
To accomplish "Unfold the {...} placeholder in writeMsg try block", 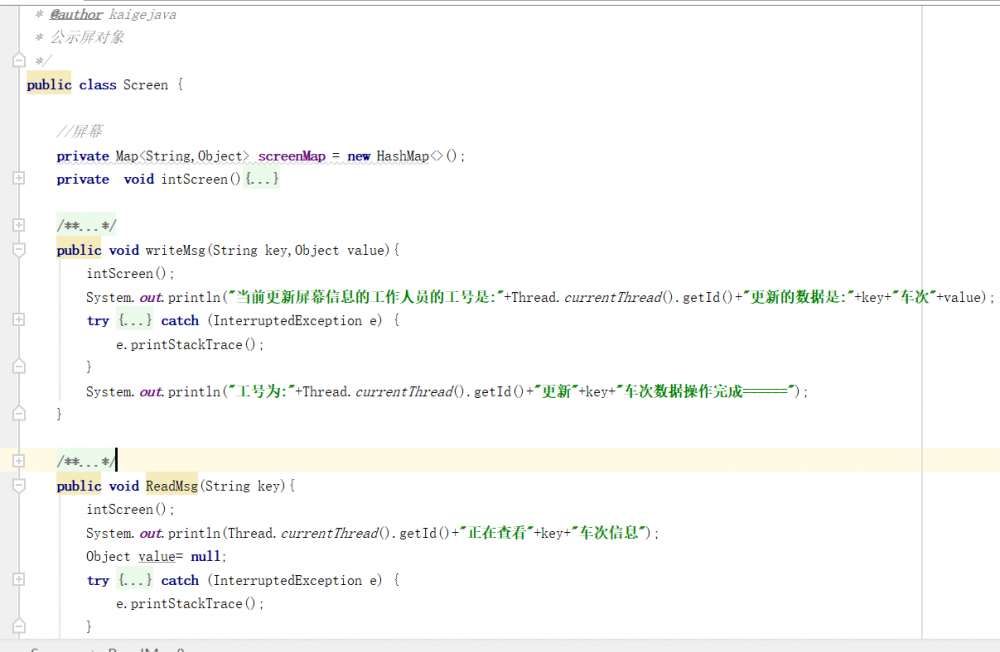I will tap(135, 321).
